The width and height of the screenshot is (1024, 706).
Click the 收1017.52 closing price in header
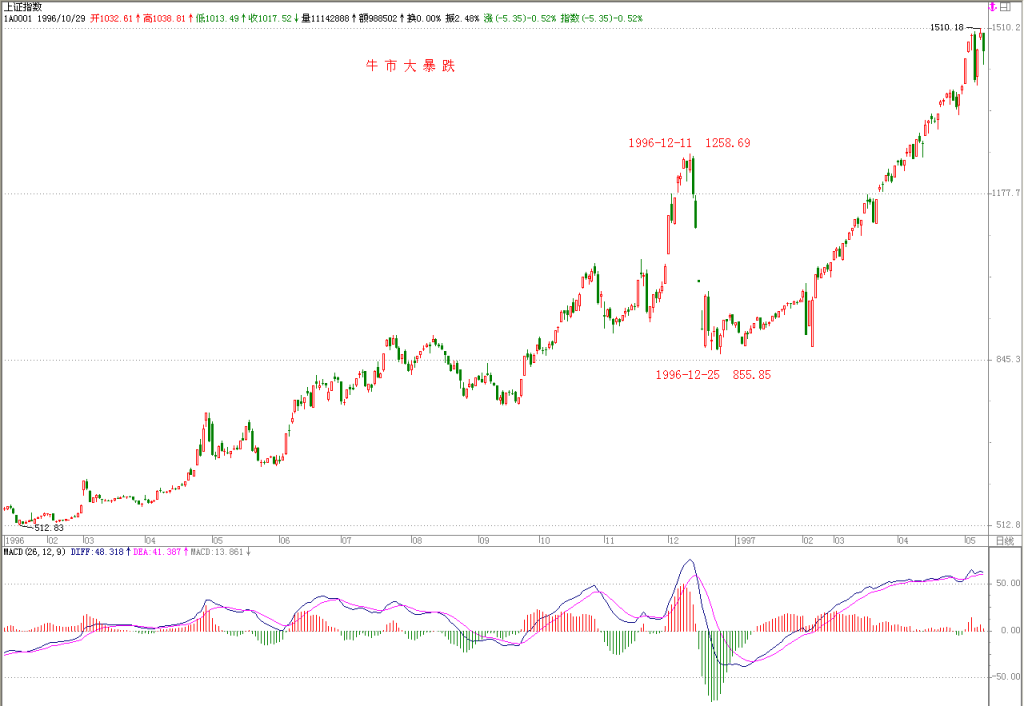point(270,18)
